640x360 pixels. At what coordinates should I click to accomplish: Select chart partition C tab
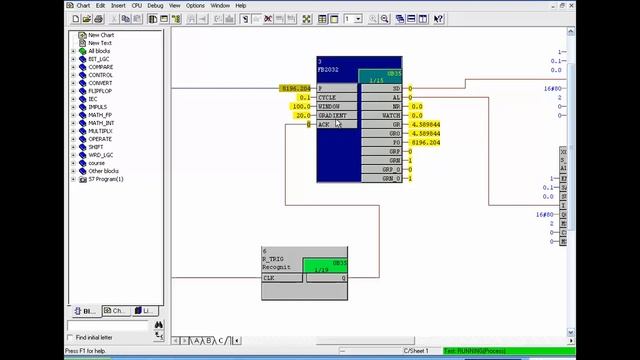pos(221,340)
